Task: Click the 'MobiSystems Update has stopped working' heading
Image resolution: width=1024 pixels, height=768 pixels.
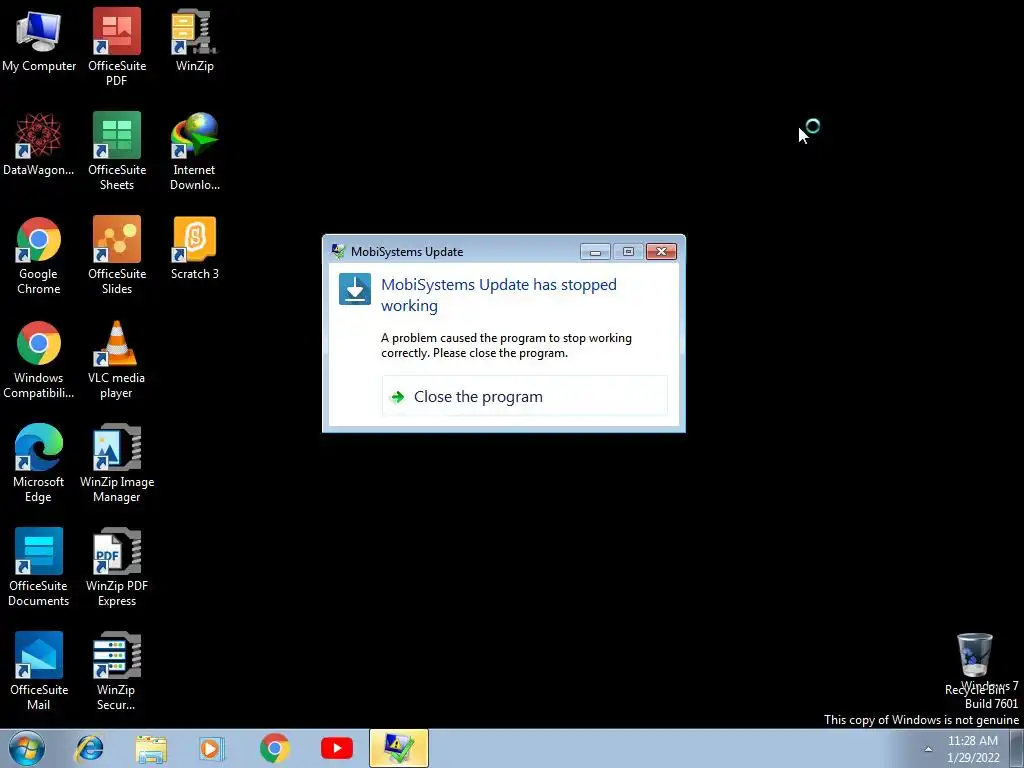Action: click(498, 295)
